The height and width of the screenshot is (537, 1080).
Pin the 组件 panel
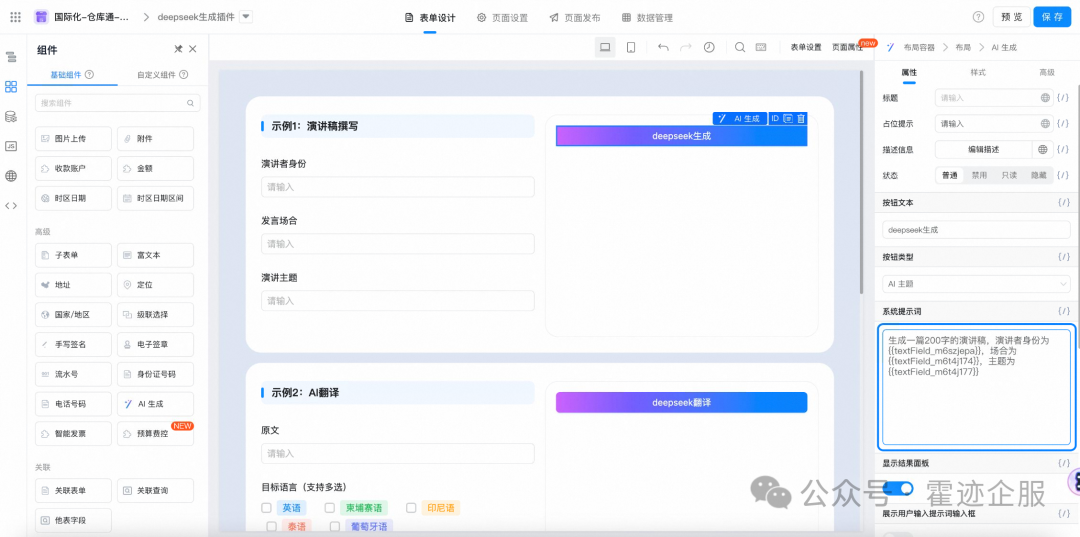pos(178,49)
